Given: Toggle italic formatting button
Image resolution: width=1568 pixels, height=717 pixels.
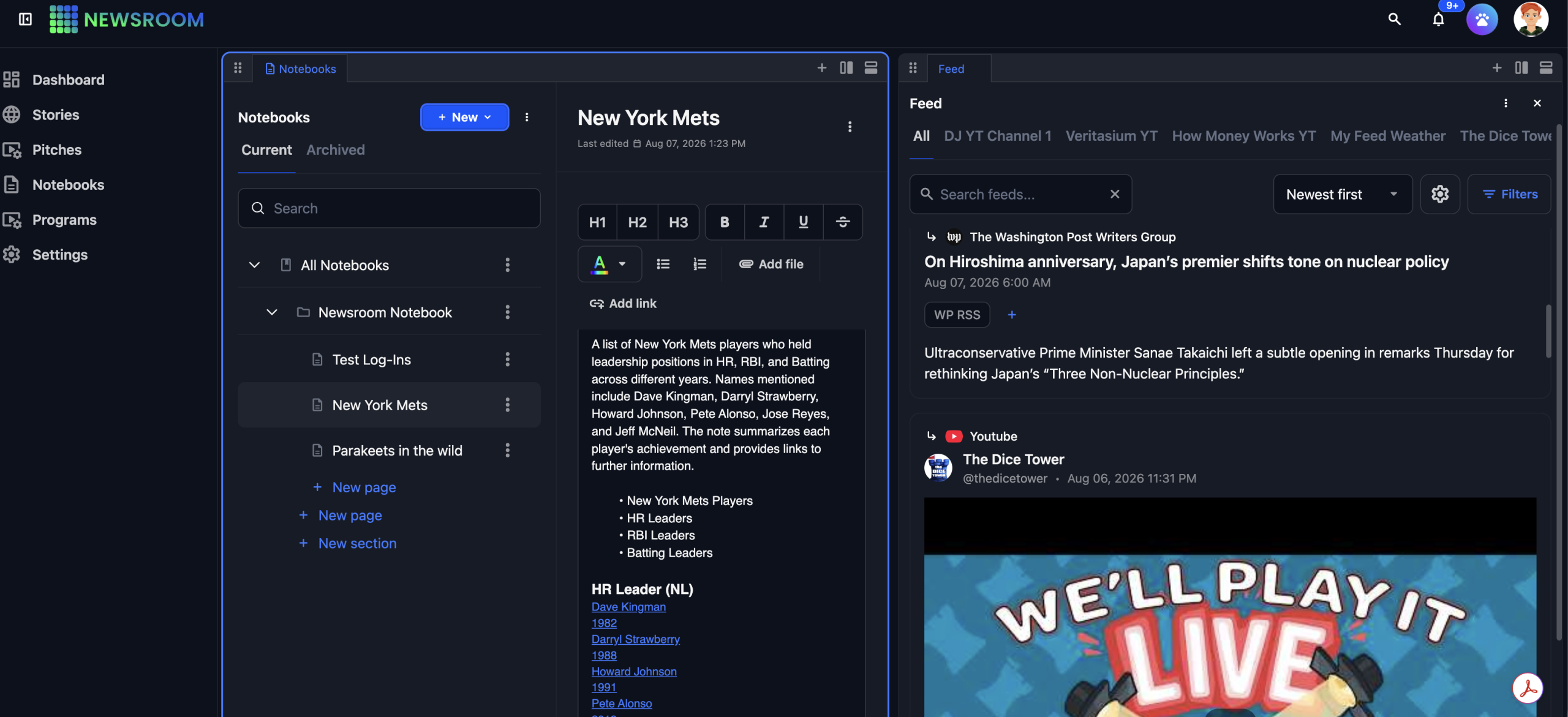Looking at the screenshot, I should pyautogui.click(x=764, y=222).
